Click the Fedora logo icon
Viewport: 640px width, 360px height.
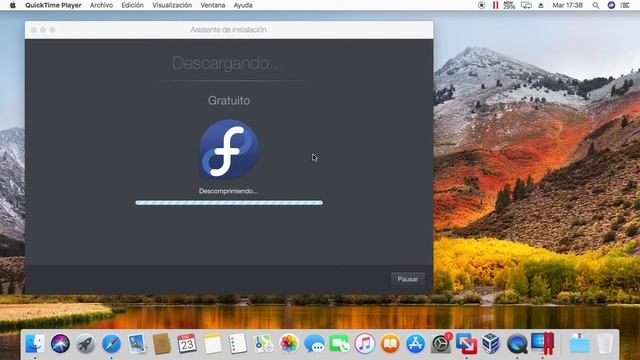click(229, 149)
